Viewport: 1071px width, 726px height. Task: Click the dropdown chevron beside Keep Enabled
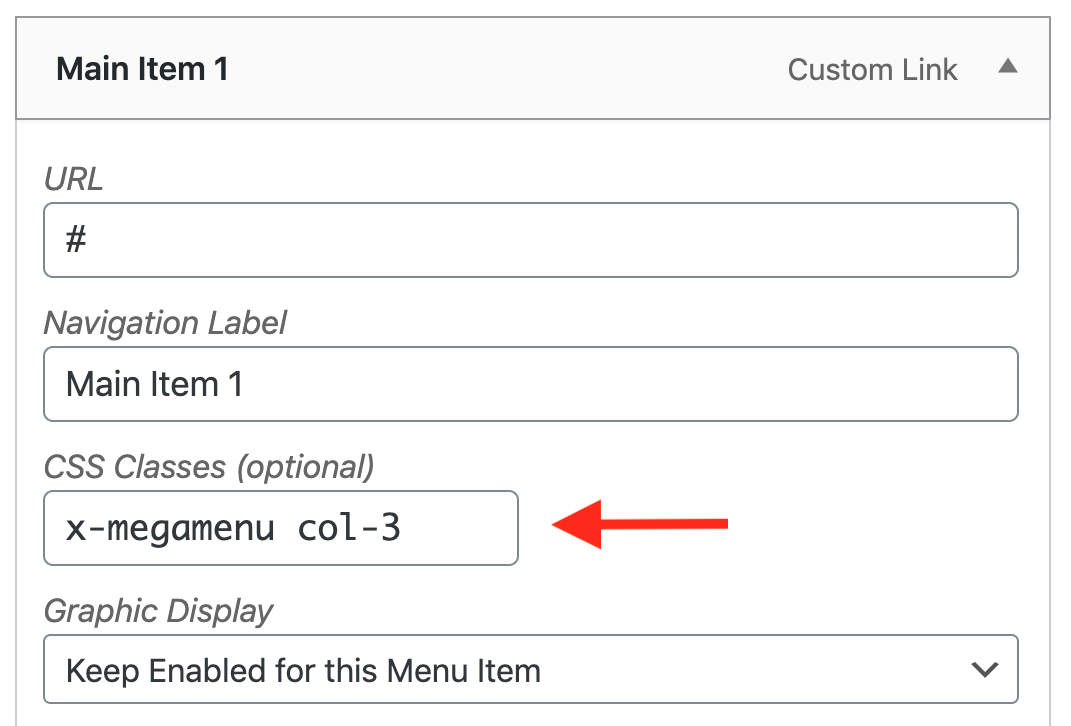[x=985, y=669]
